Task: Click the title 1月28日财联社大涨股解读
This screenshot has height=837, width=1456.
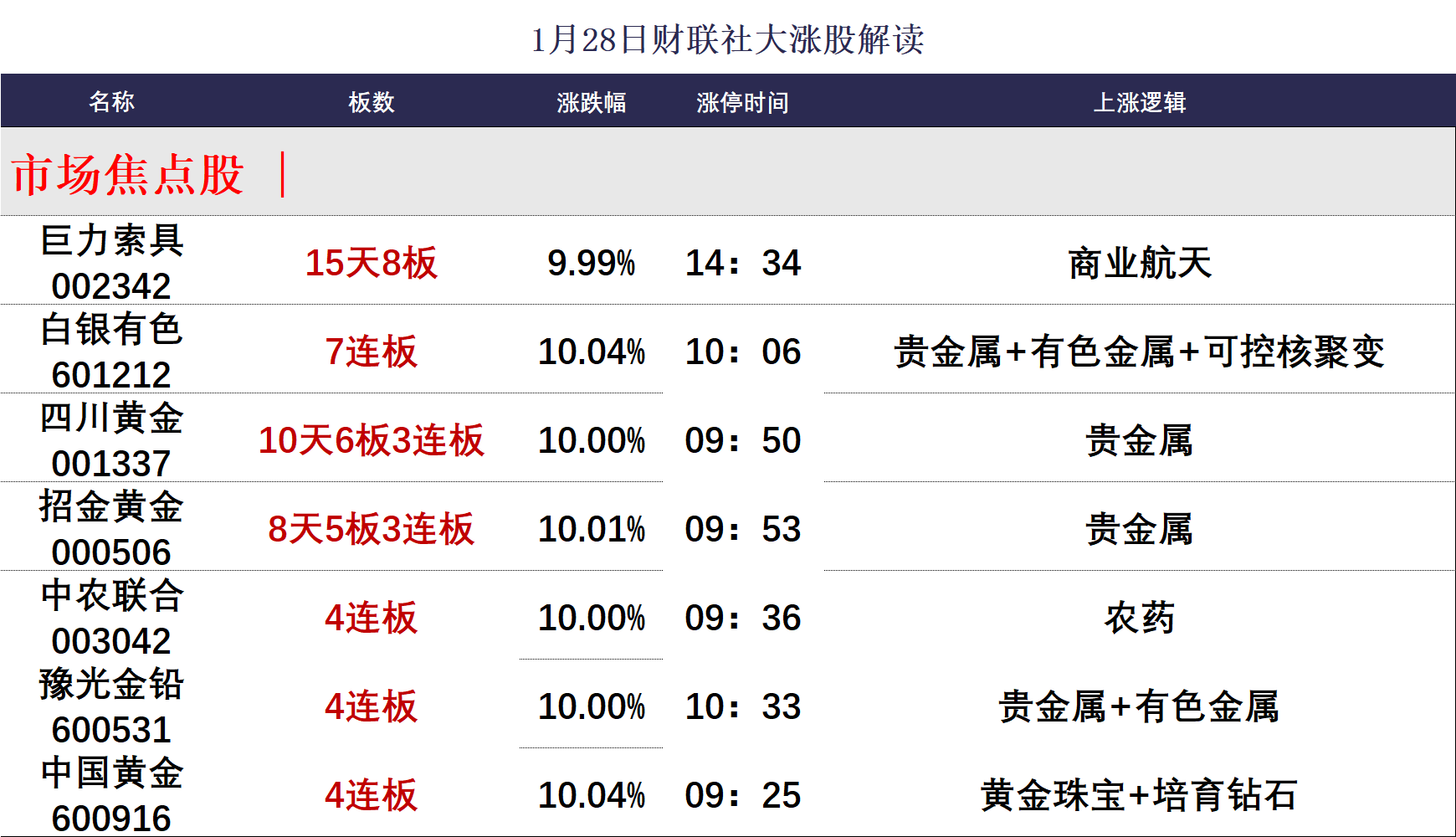Action: pos(727,39)
